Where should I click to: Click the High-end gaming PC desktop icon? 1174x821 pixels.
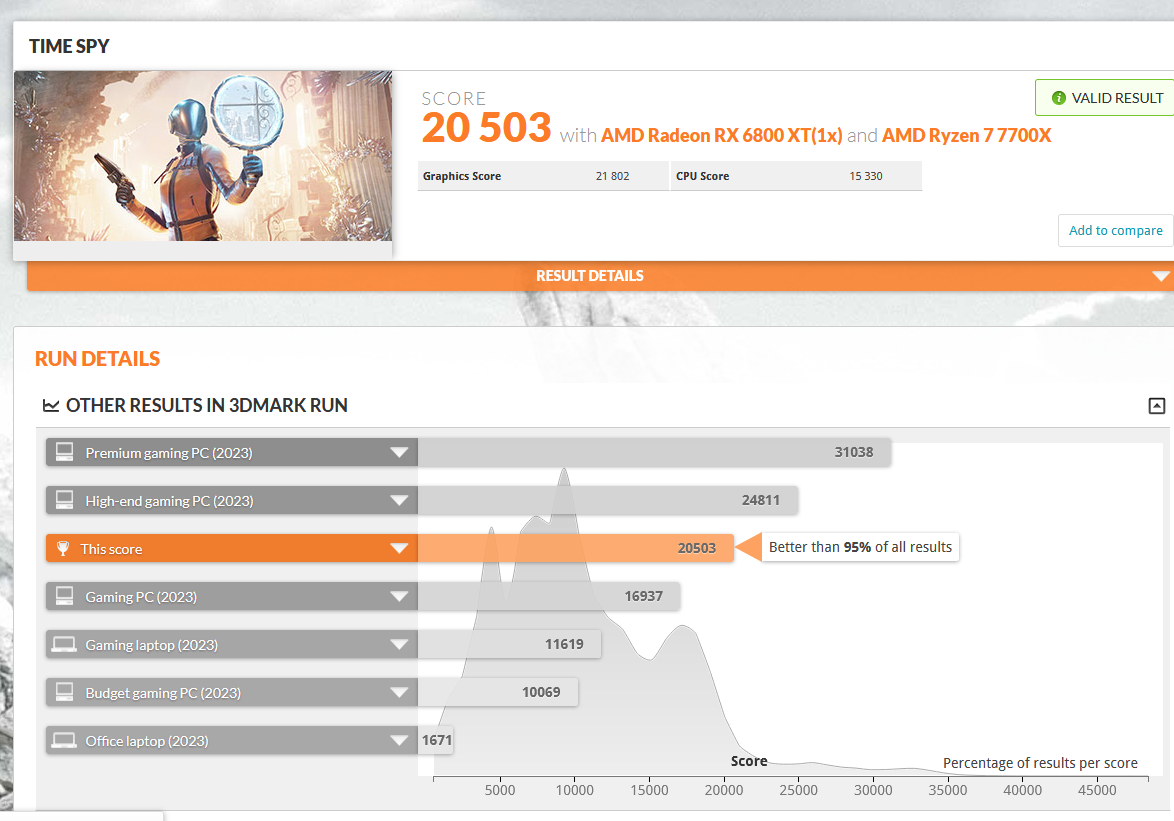[x=64, y=500]
